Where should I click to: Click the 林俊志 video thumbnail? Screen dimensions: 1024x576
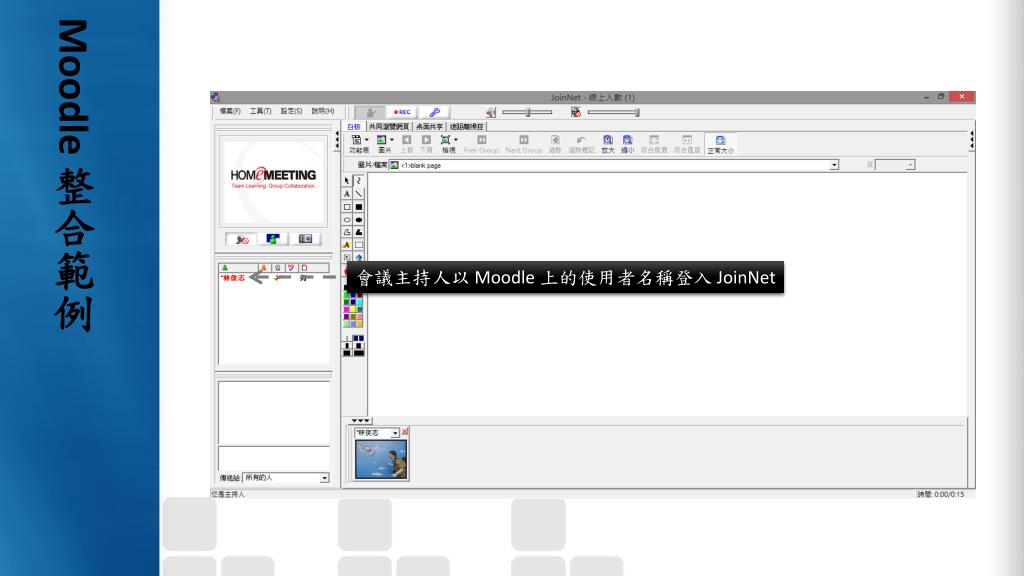381,459
